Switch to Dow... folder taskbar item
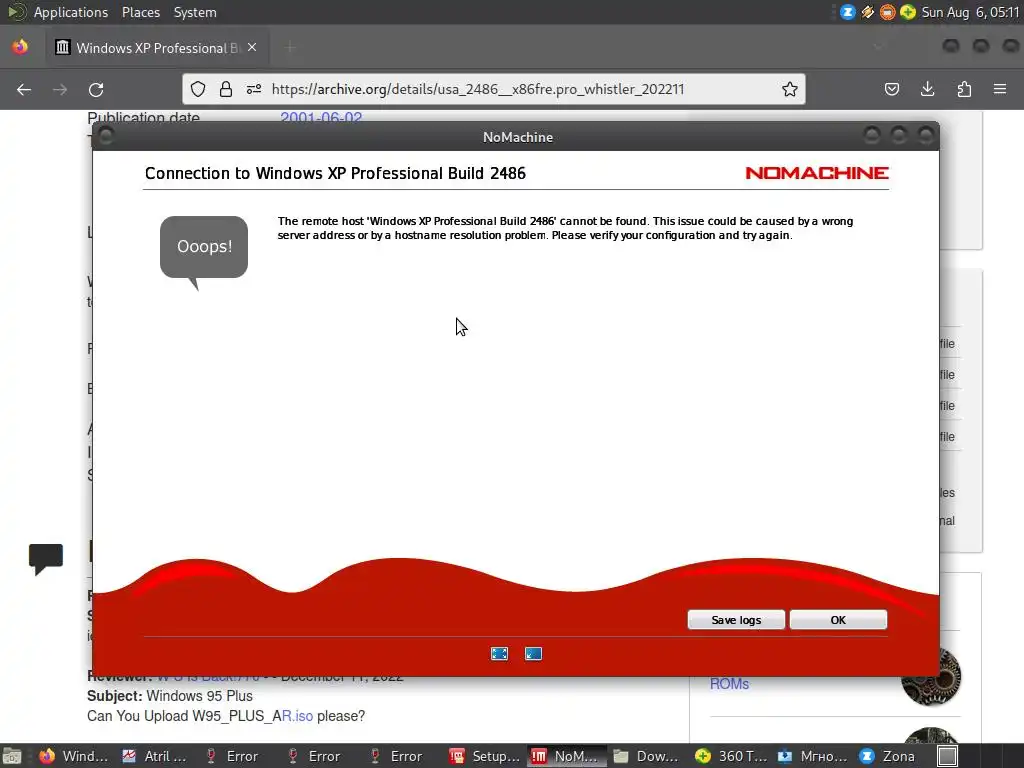Screen dimensions: 1024x768 tap(647, 756)
